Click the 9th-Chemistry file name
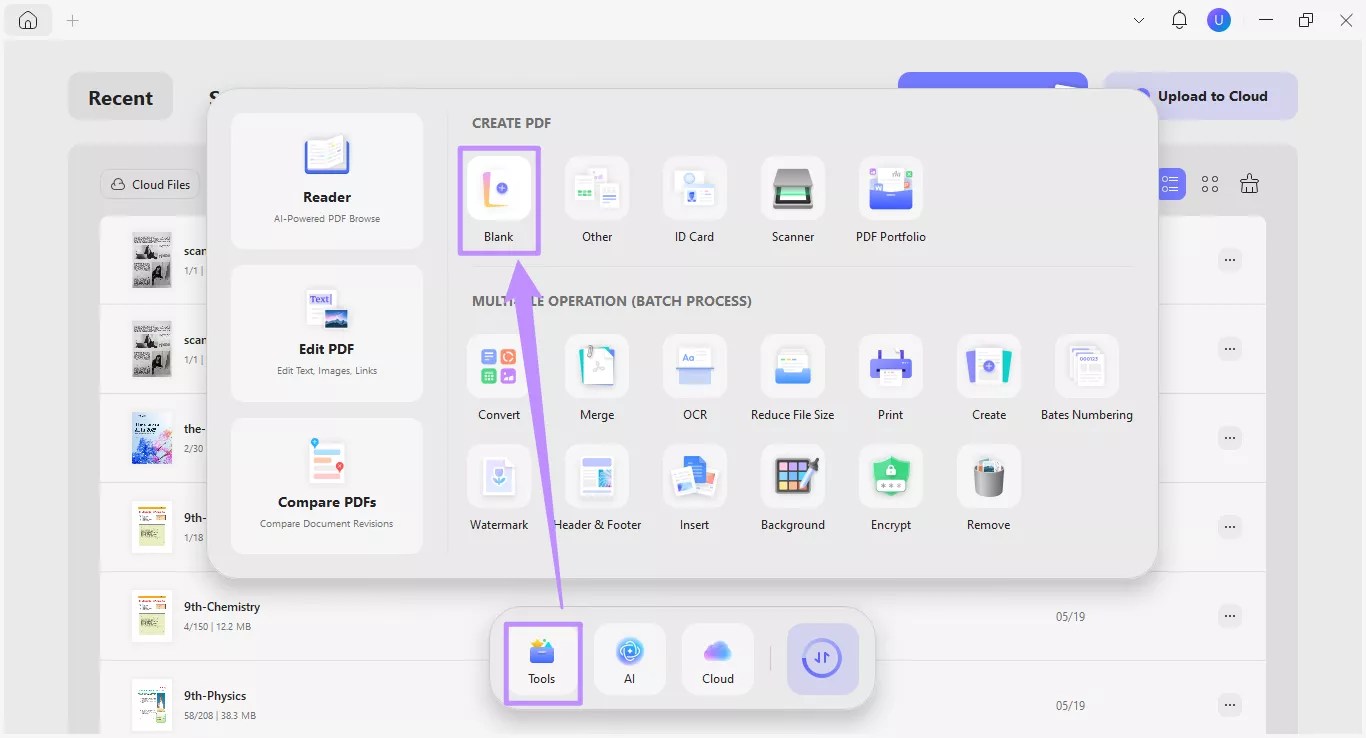The width and height of the screenshot is (1366, 738). coord(222,607)
